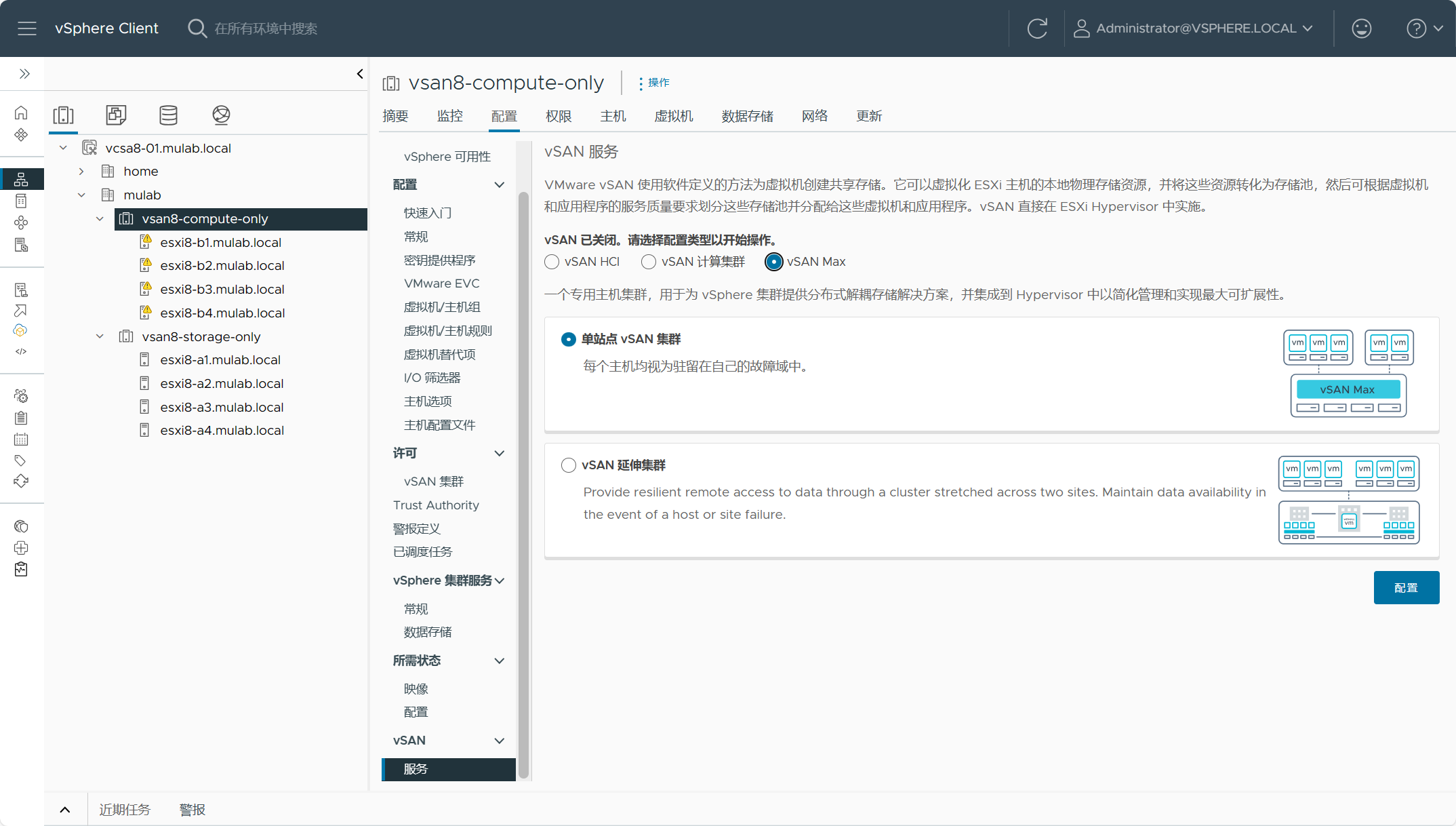The image size is (1456, 826).
Task: Click the settings list vertical scrollbar
Action: (x=523, y=484)
